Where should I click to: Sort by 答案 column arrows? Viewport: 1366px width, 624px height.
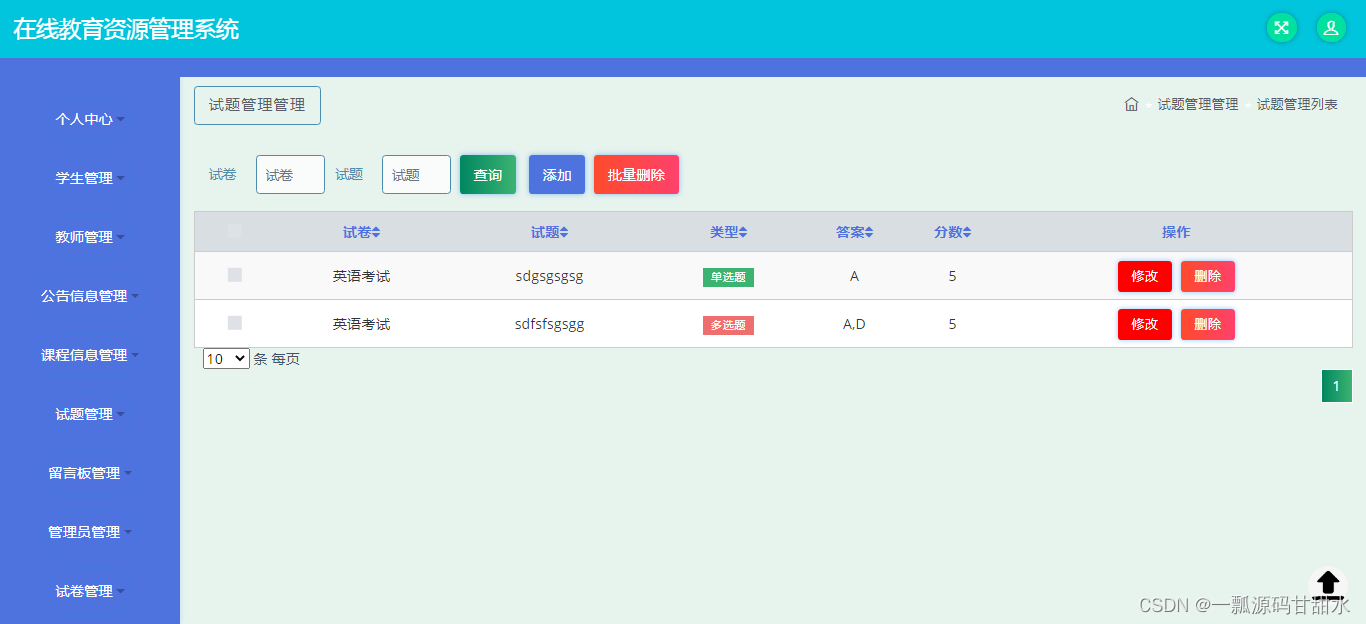pyautogui.click(x=869, y=232)
